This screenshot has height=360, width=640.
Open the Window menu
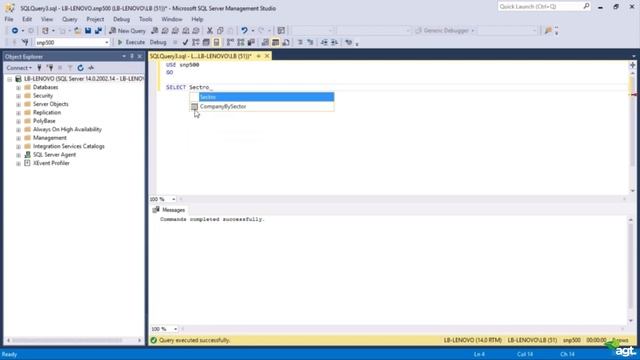(172, 19)
